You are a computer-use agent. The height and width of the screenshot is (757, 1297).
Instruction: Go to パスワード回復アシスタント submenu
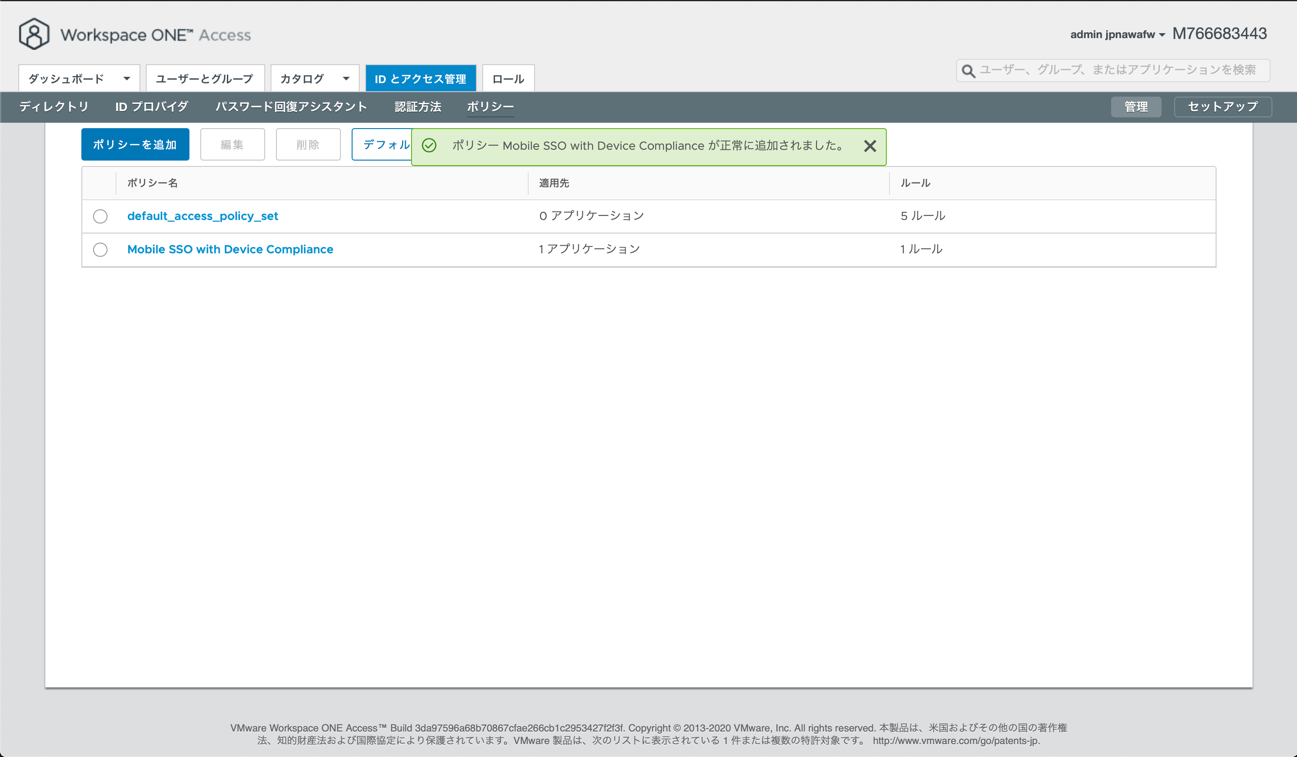click(x=291, y=107)
